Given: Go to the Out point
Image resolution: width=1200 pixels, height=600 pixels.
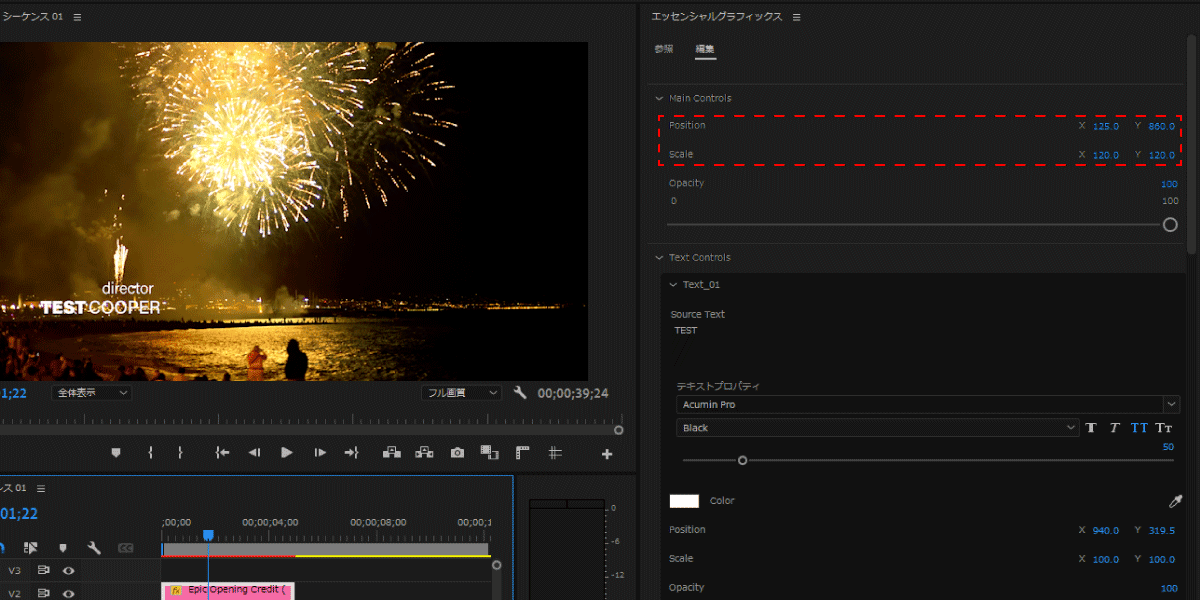Looking at the screenshot, I should tap(351, 453).
